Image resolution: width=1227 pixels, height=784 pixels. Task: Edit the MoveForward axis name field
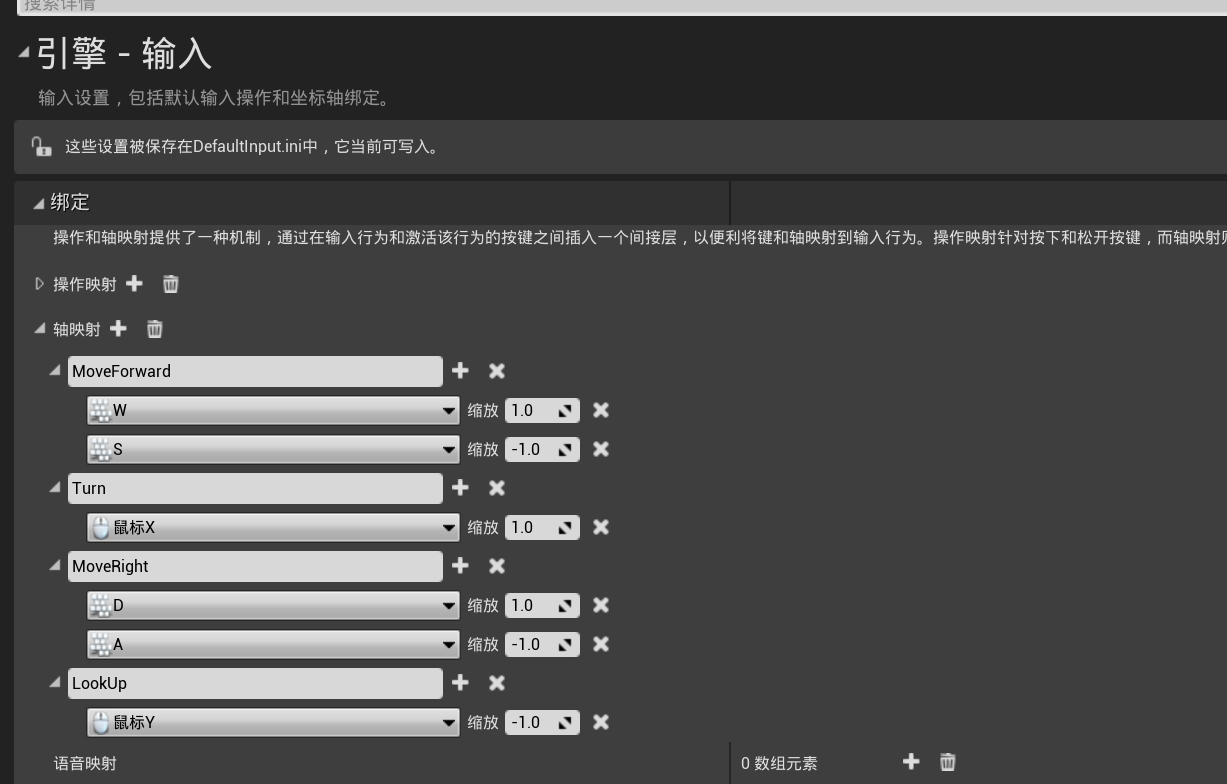pyautogui.click(x=255, y=371)
